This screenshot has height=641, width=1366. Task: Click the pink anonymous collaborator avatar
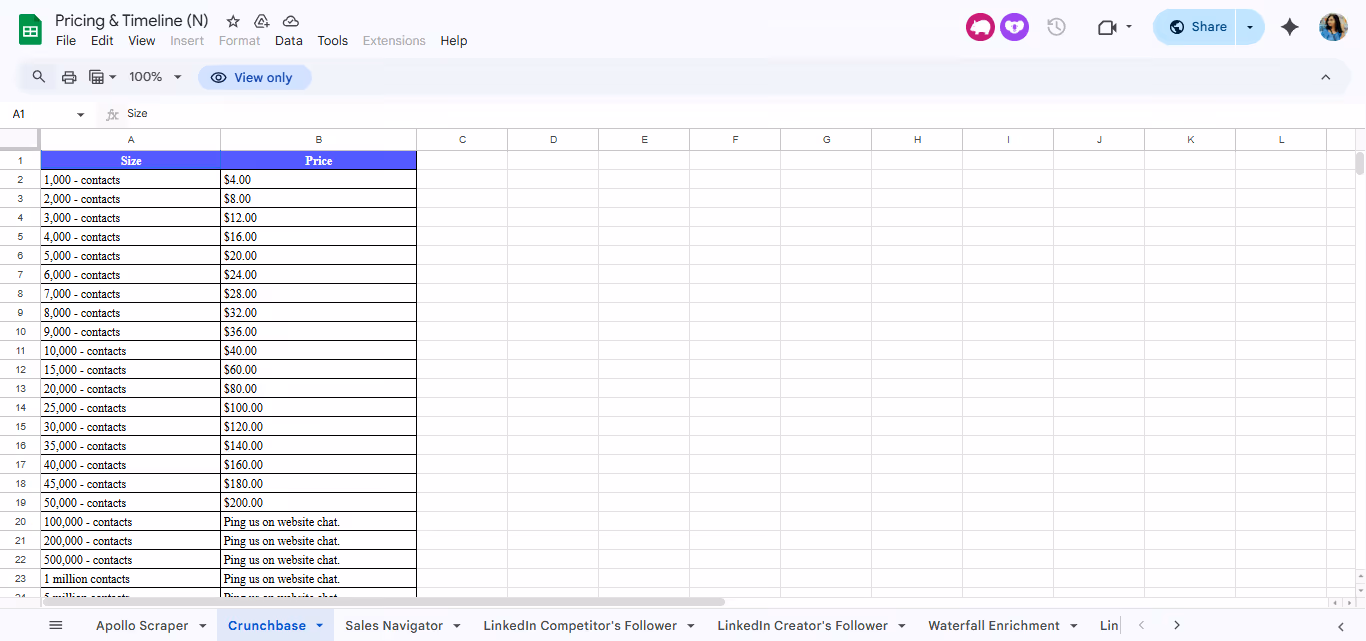click(x=980, y=27)
